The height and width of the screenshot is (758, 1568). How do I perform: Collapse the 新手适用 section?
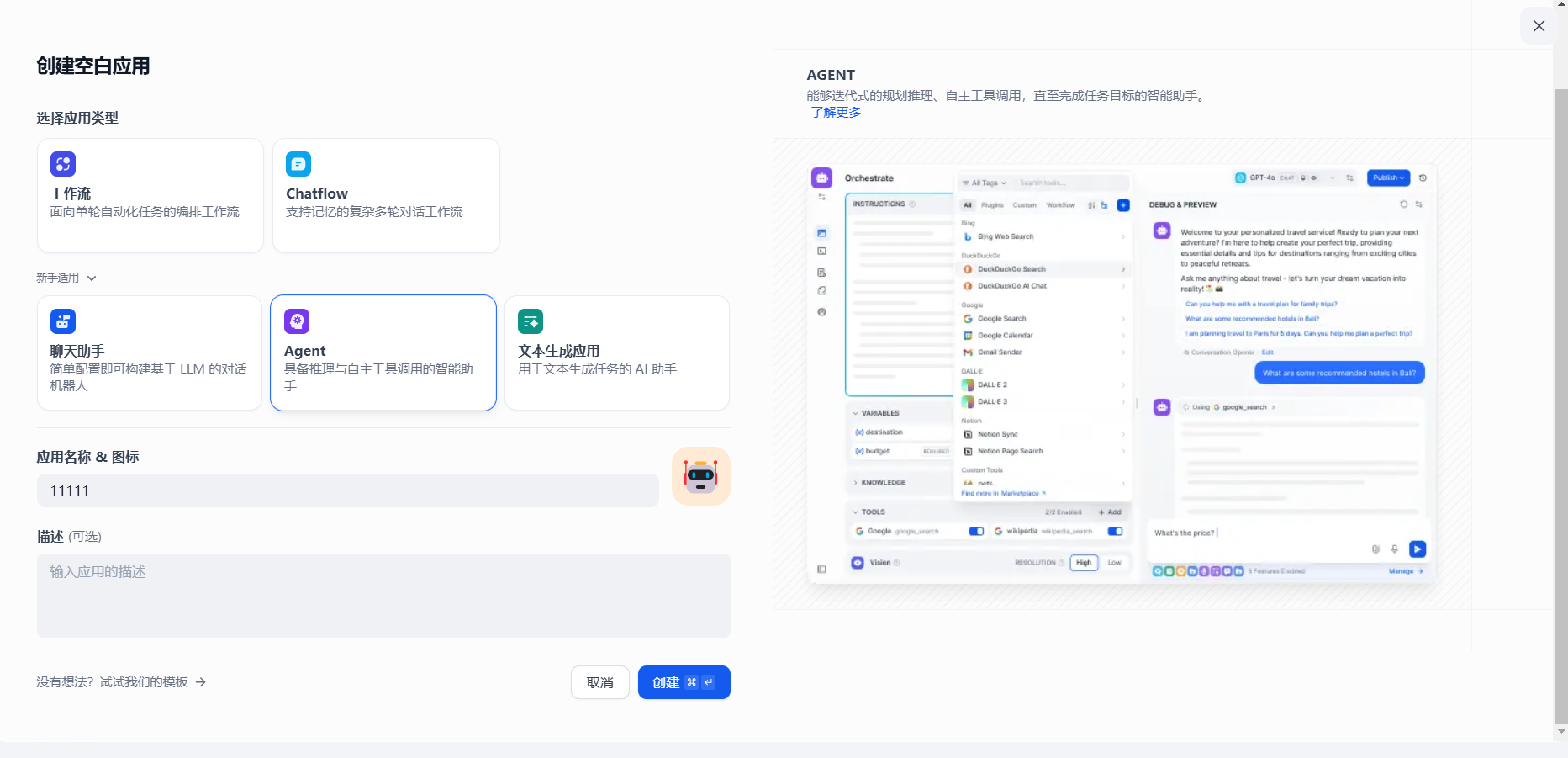[91, 278]
